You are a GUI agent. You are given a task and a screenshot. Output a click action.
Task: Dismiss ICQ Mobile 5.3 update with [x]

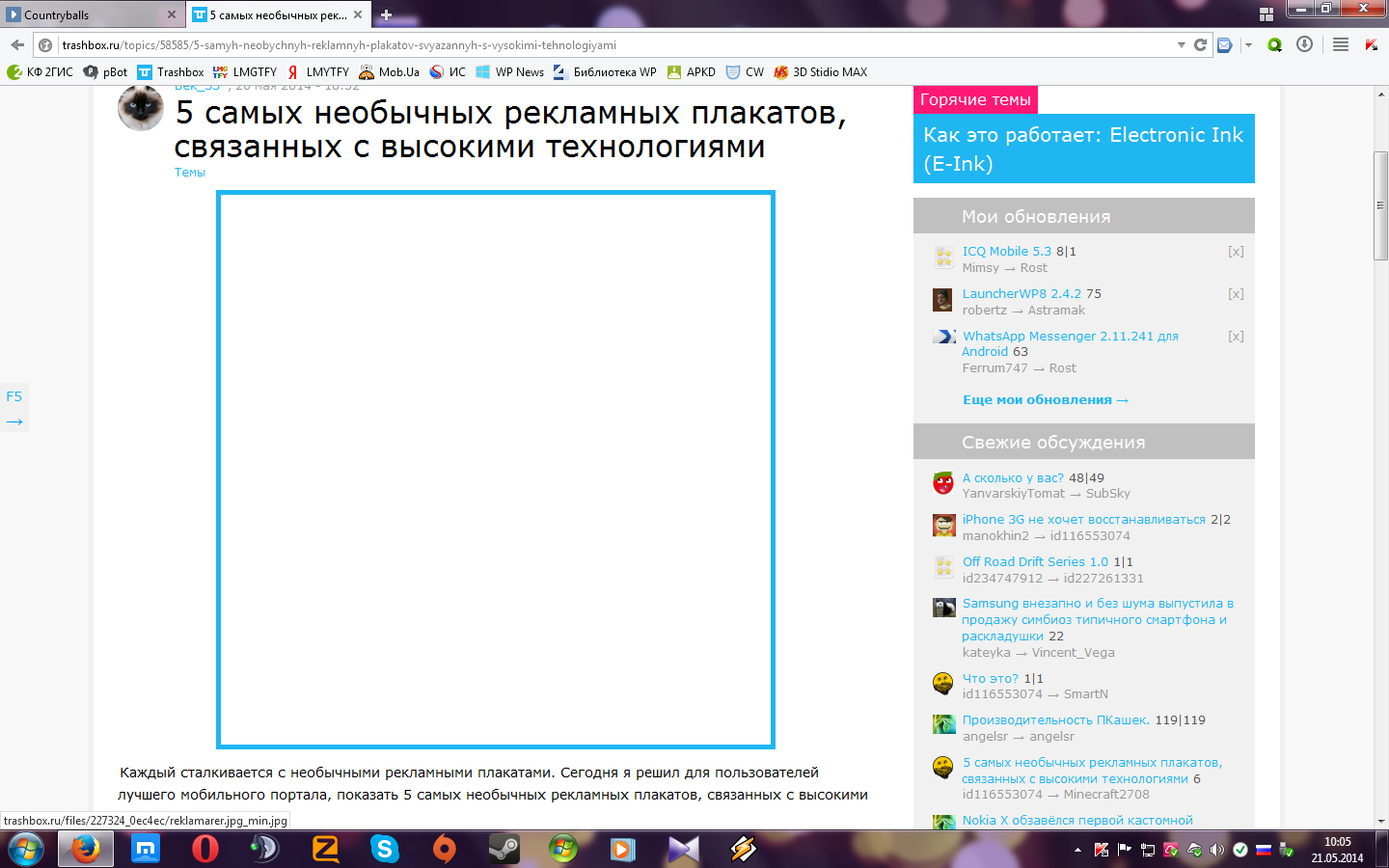pyautogui.click(x=1236, y=251)
